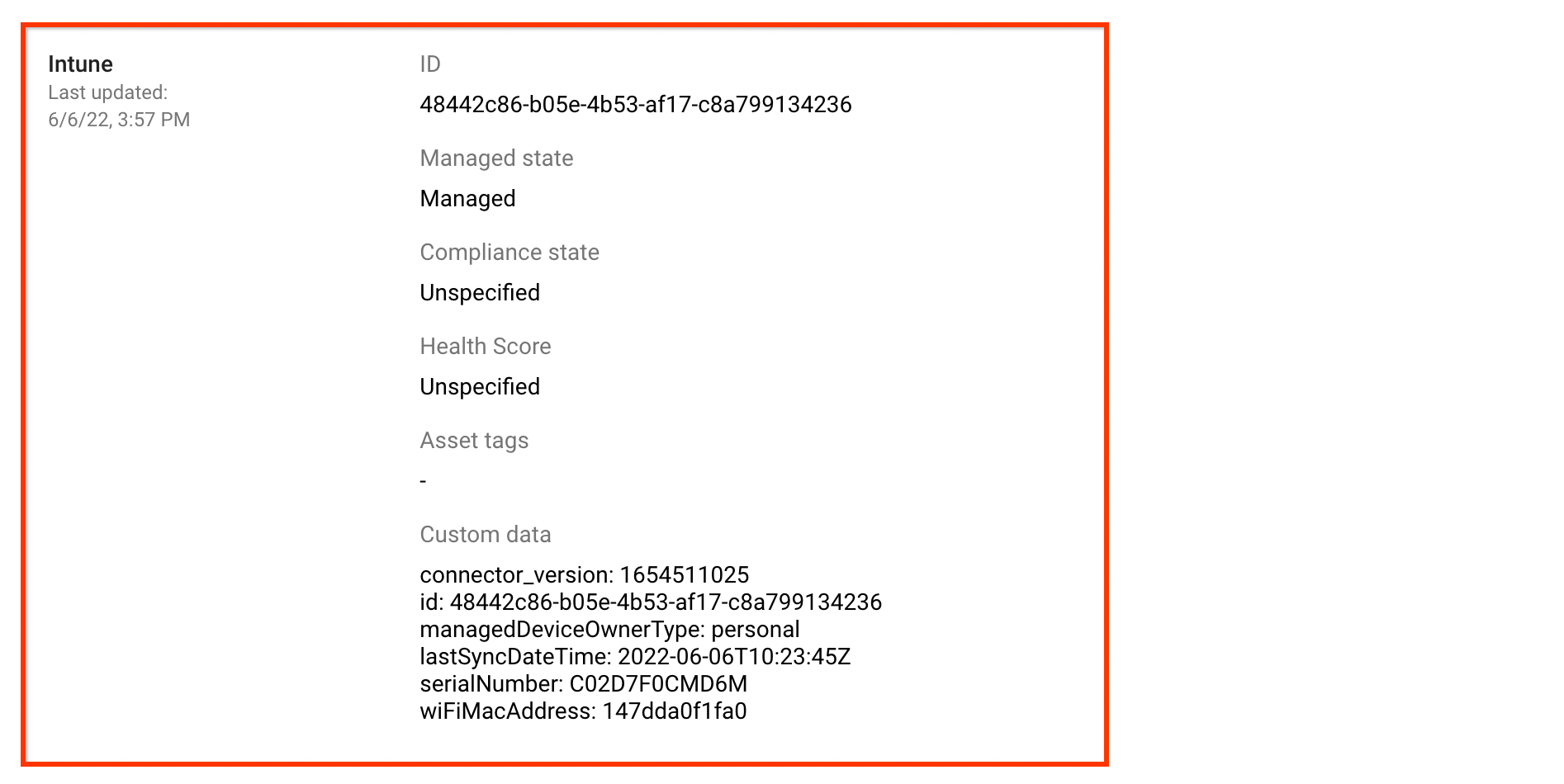
Task: Click the Health Score label
Action: pos(485,347)
